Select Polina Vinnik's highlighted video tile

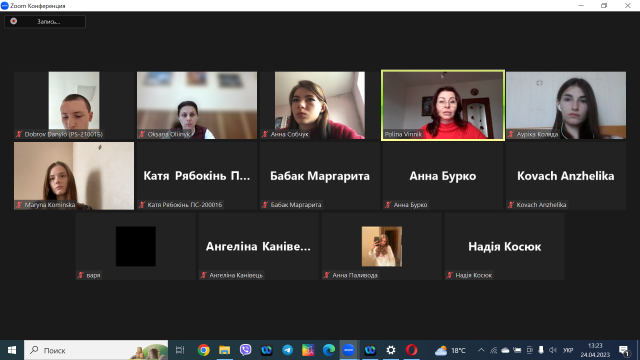tap(443, 105)
